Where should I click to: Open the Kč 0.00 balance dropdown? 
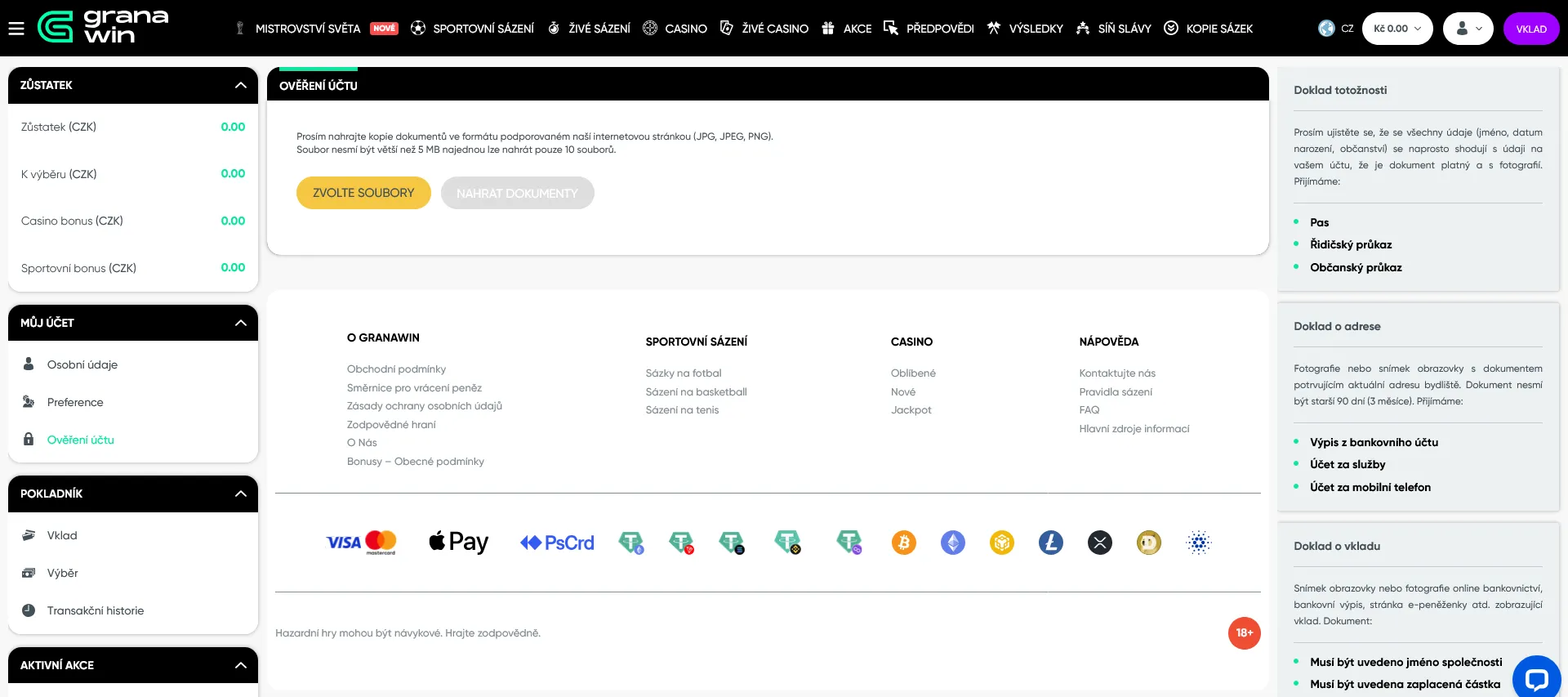pyautogui.click(x=1397, y=29)
